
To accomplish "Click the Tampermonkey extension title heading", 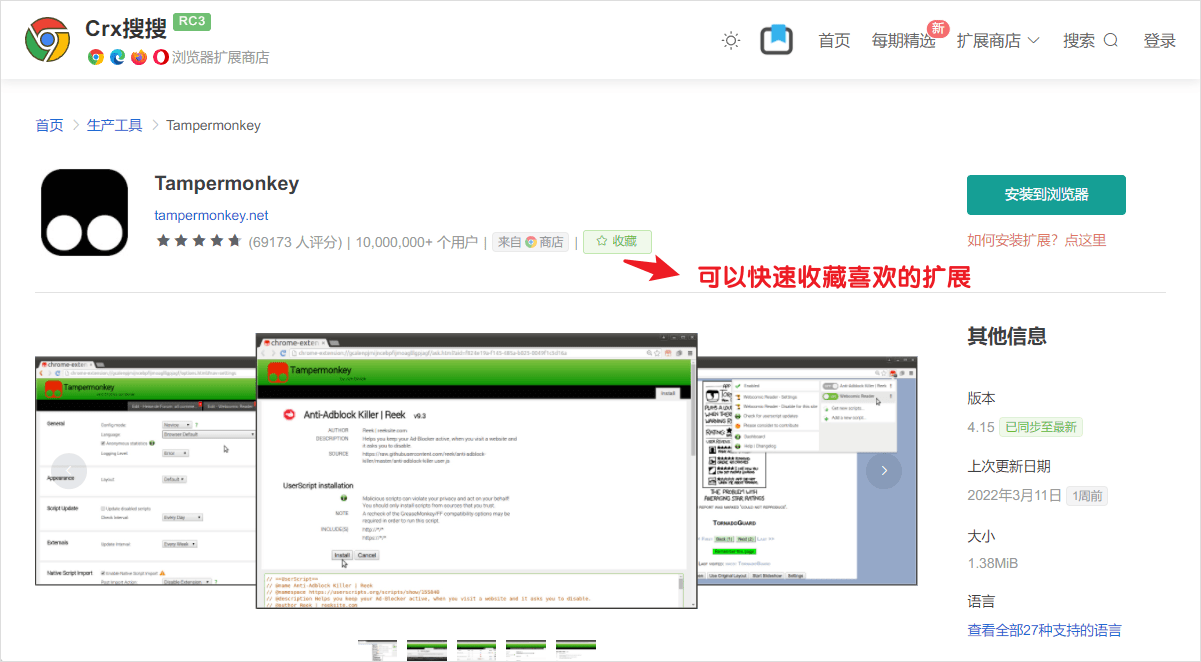I will [x=227, y=184].
